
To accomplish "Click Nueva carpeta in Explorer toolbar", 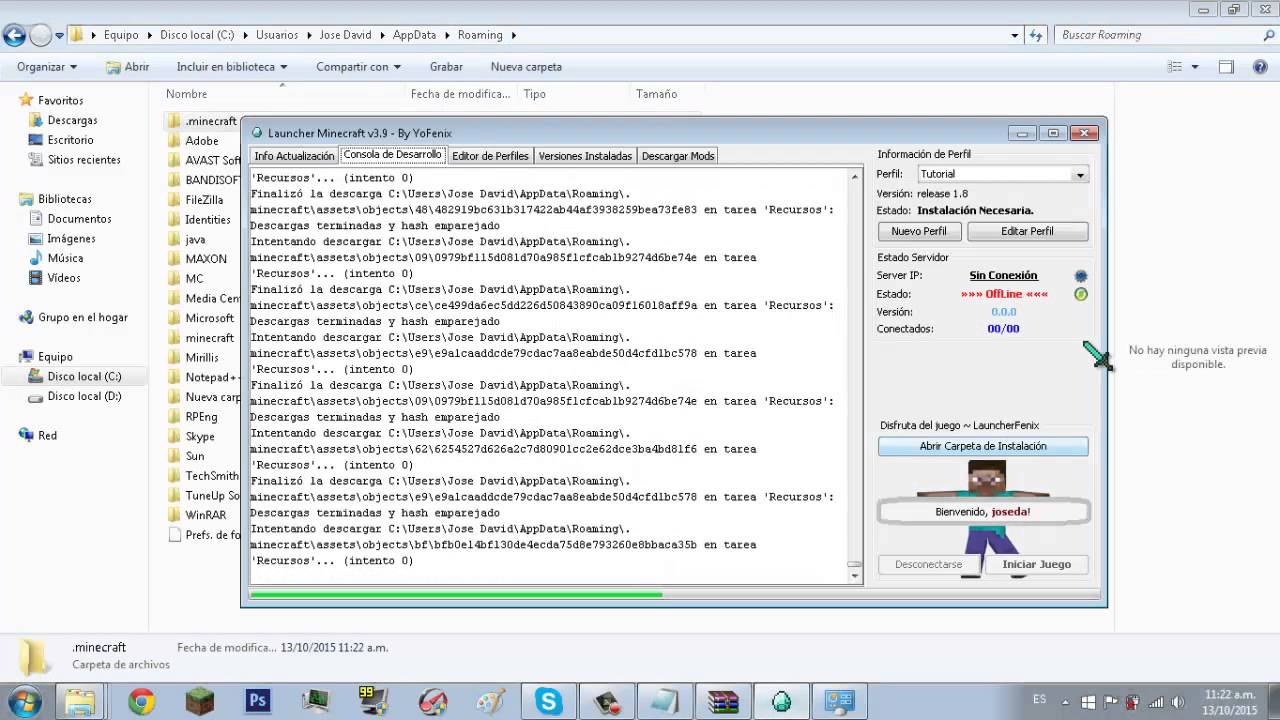I will (526, 67).
